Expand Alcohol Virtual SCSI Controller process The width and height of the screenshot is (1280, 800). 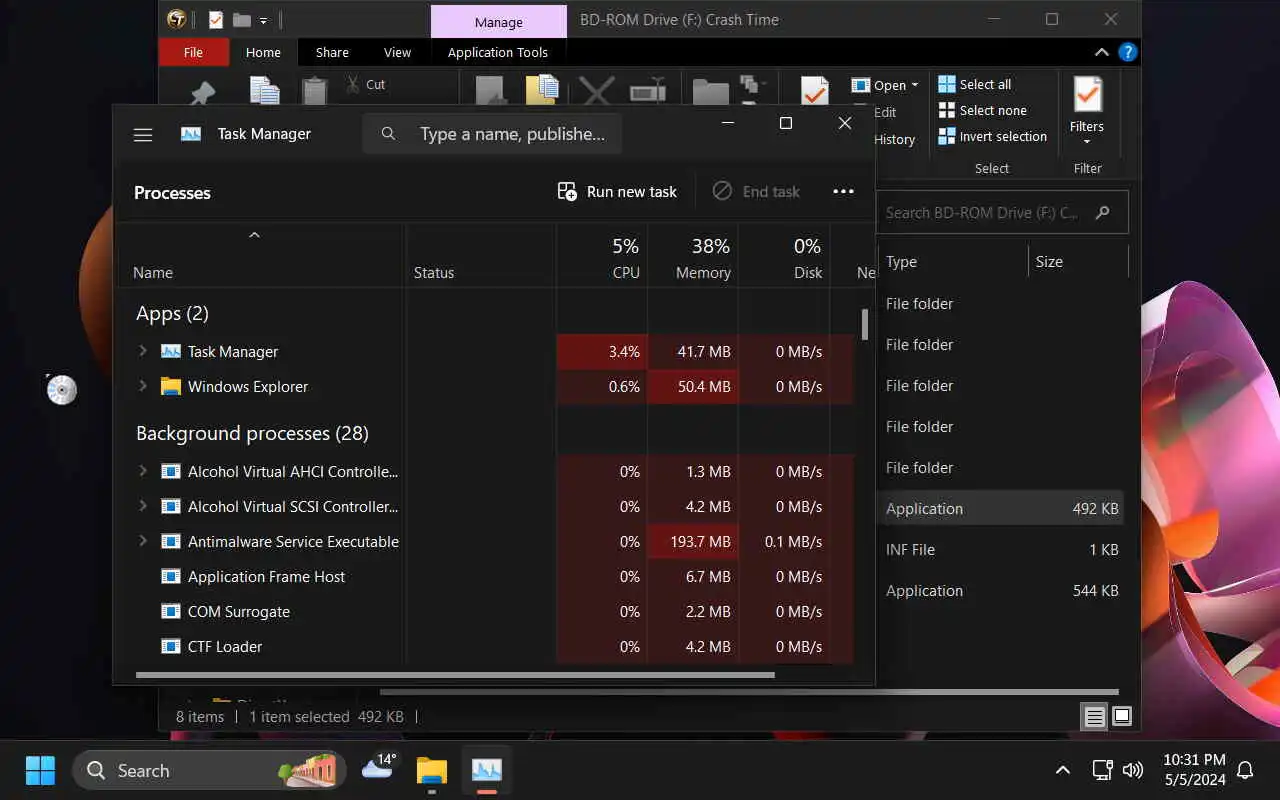142,506
